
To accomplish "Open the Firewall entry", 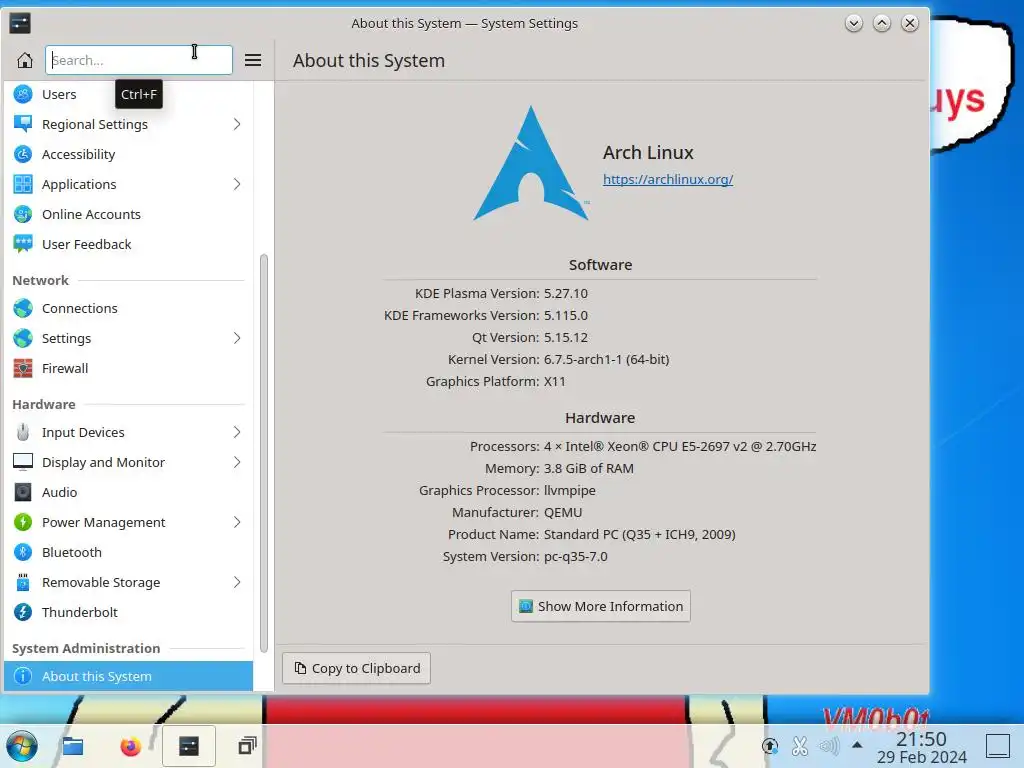I will pos(128,368).
